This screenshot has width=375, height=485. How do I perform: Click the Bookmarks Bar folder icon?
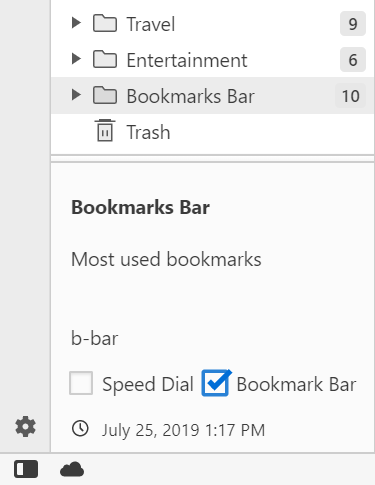tap(105, 96)
